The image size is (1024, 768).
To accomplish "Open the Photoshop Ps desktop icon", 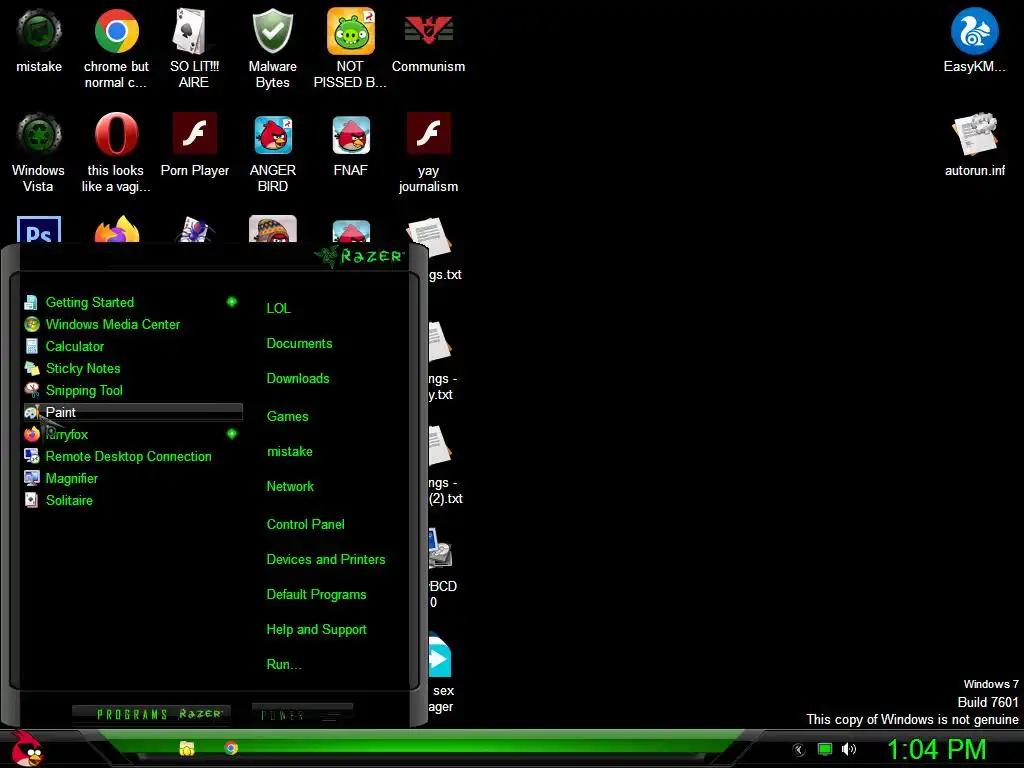I will pos(39,230).
